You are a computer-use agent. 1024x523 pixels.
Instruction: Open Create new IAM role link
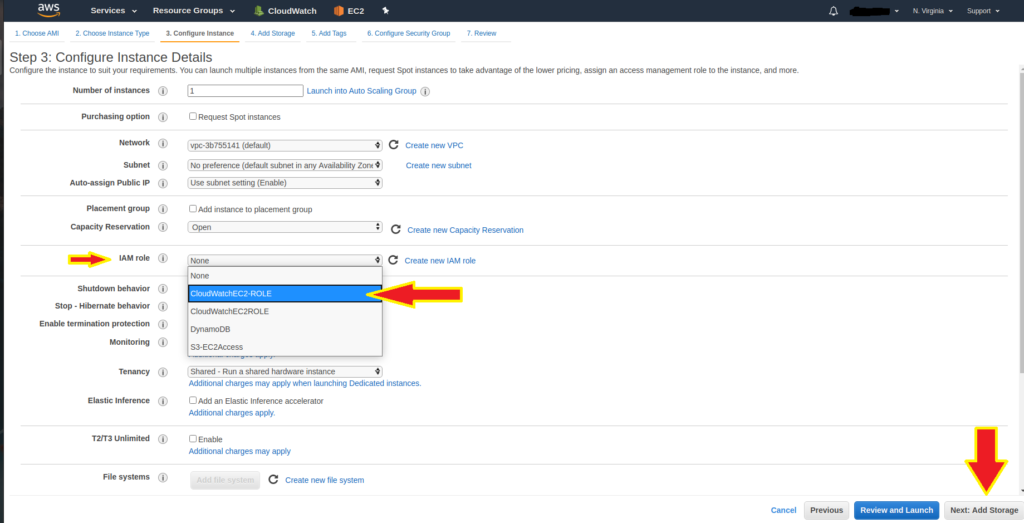point(440,260)
